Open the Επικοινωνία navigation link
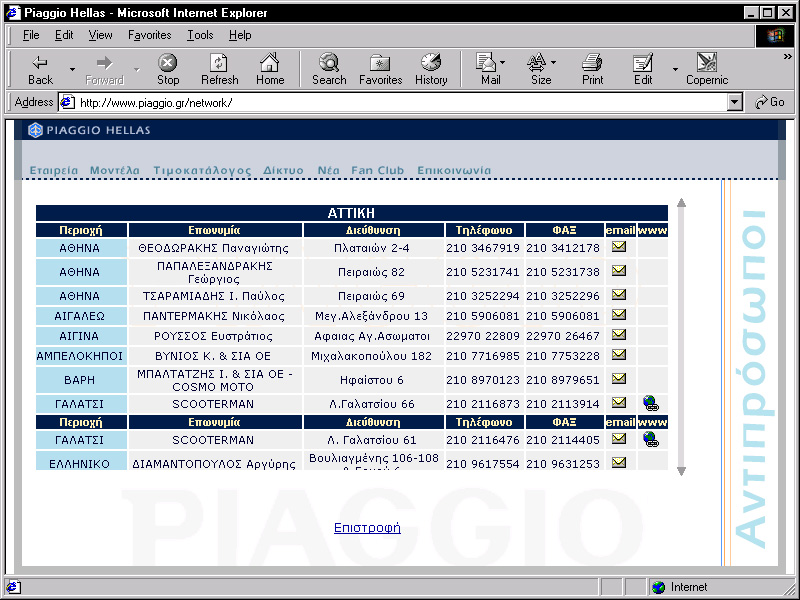Image resolution: width=800 pixels, height=600 pixels. pos(454,170)
